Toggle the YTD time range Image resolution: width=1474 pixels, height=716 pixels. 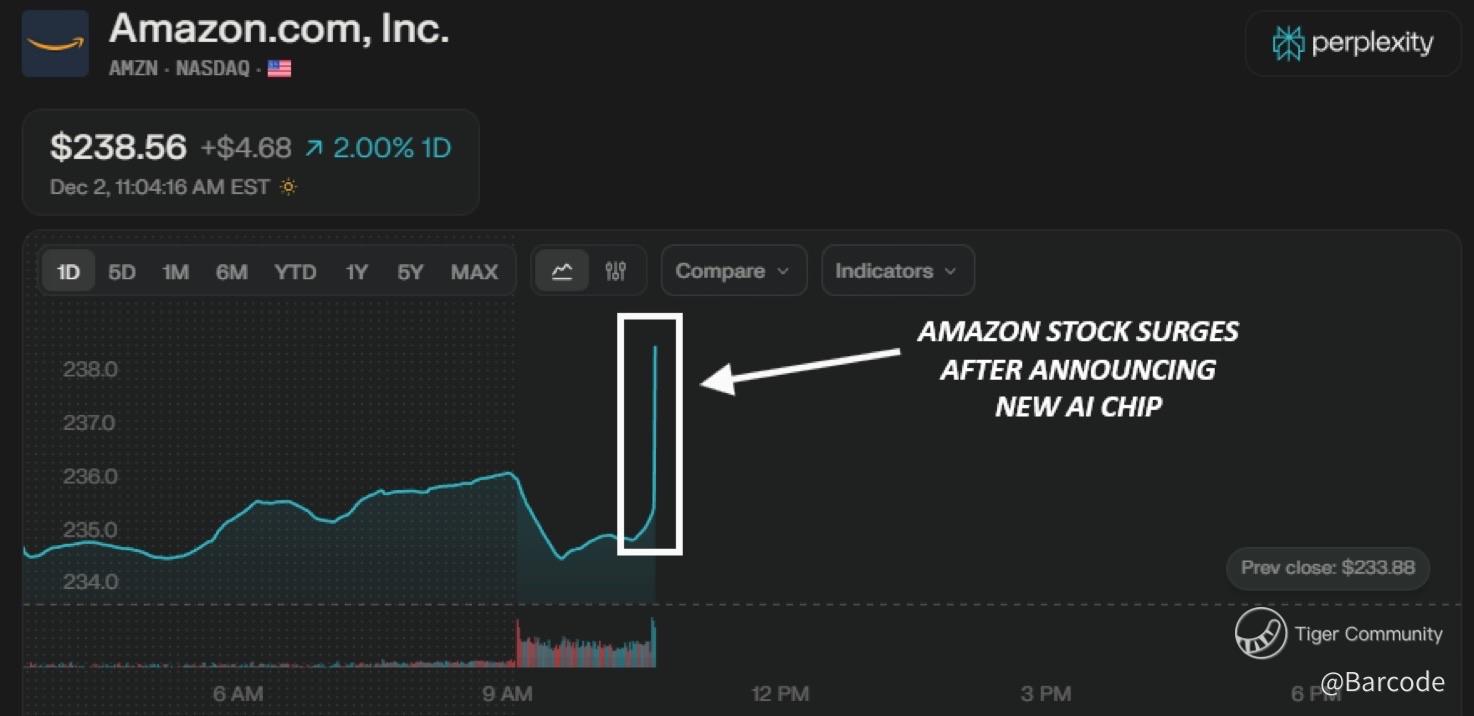(x=295, y=272)
